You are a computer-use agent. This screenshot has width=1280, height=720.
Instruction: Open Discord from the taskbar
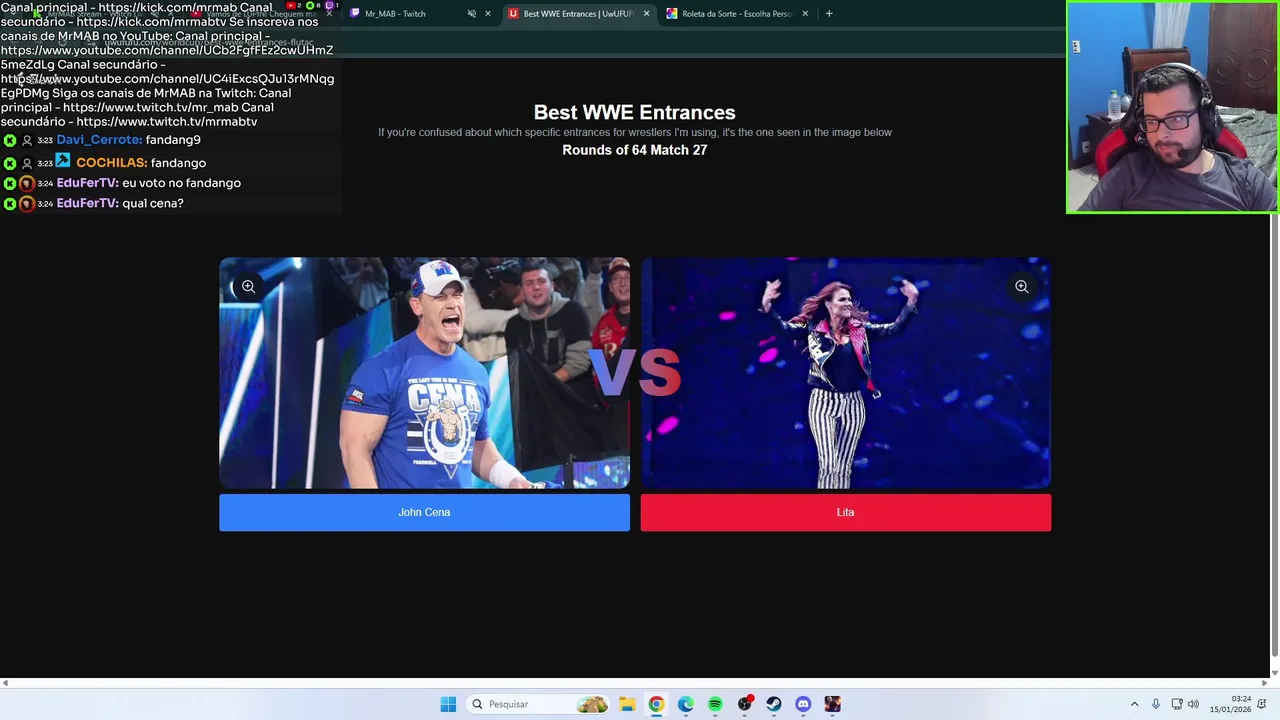(803, 704)
